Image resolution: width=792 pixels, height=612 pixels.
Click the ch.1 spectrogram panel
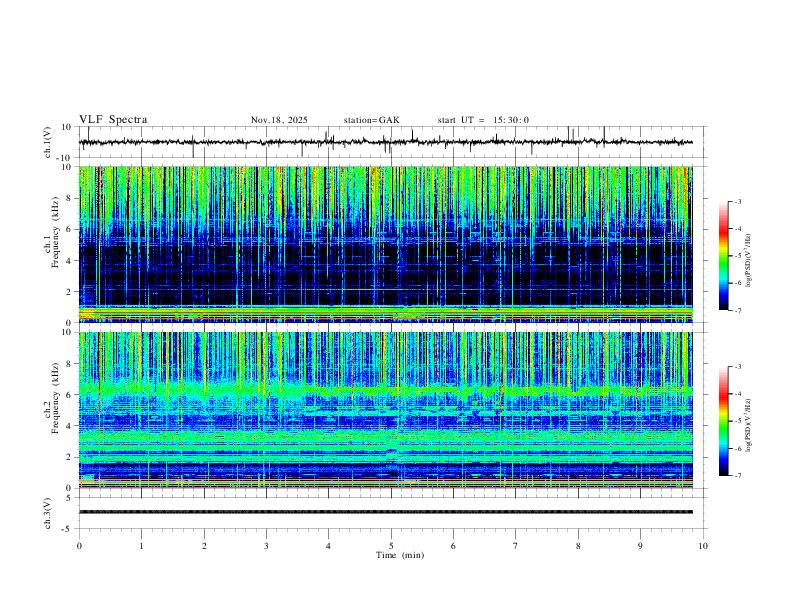[386, 244]
